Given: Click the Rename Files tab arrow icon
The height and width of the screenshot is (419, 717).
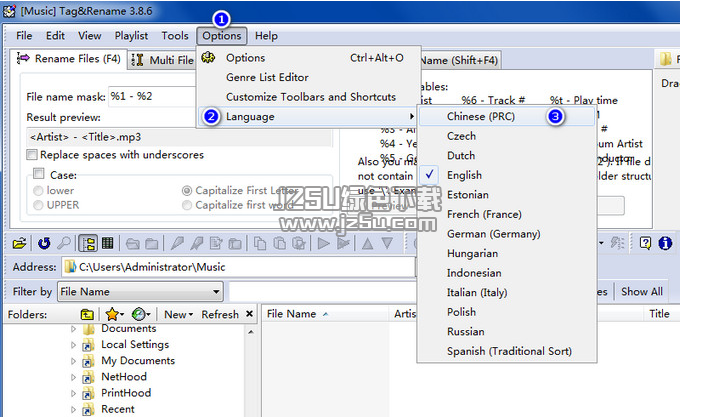Looking at the screenshot, I should coord(23,58).
